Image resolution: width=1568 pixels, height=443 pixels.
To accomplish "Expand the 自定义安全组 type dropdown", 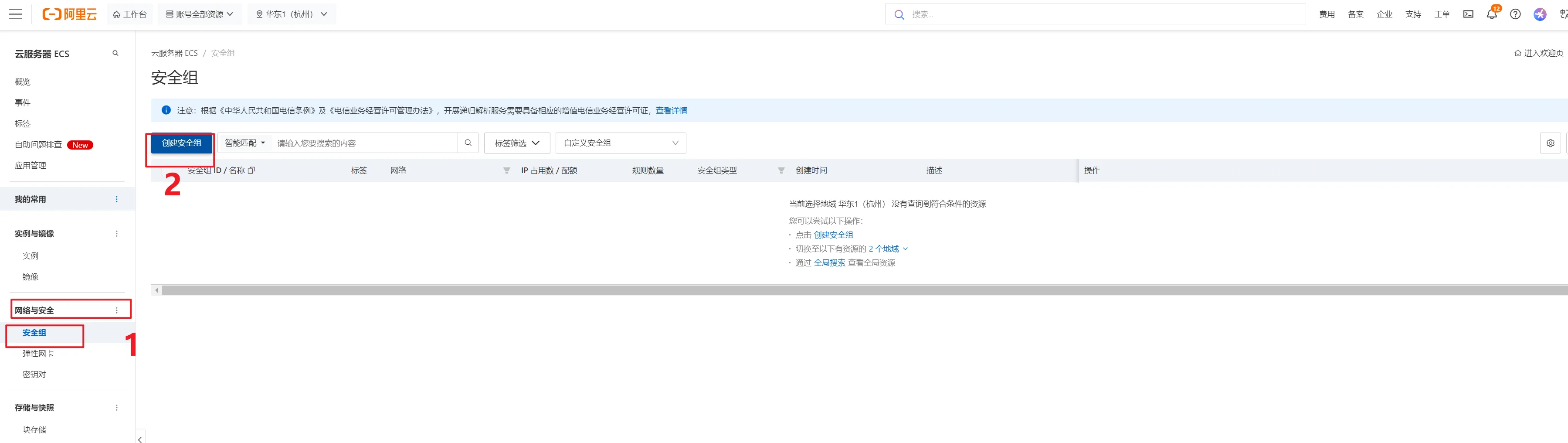I will pos(620,143).
